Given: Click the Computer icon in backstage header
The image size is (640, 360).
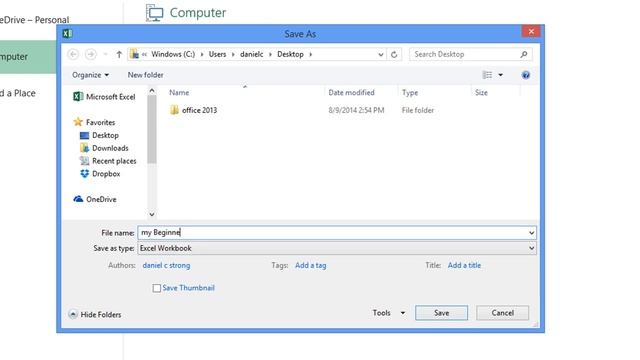Looking at the screenshot, I should pyautogui.click(x=155, y=13).
